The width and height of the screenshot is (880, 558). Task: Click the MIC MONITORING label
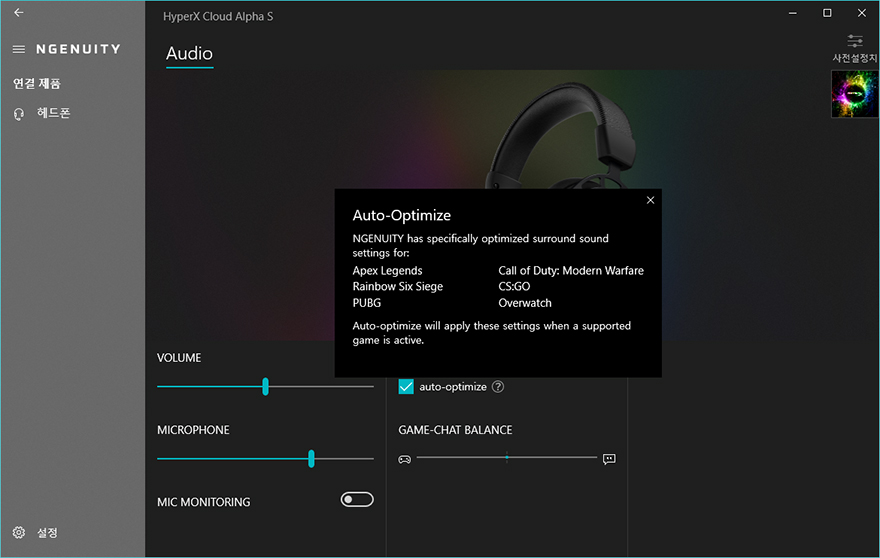pyautogui.click(x=204, y=502)
